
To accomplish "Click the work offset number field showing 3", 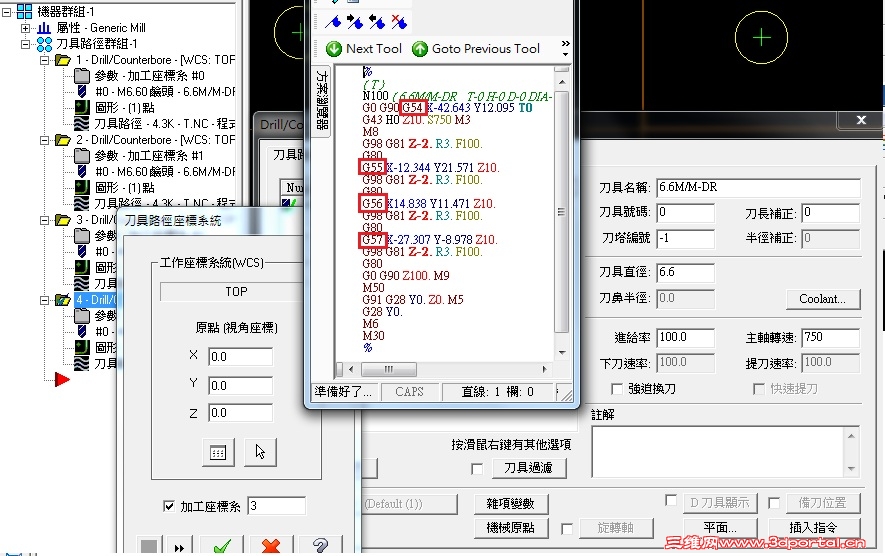I will click(276, 506).
